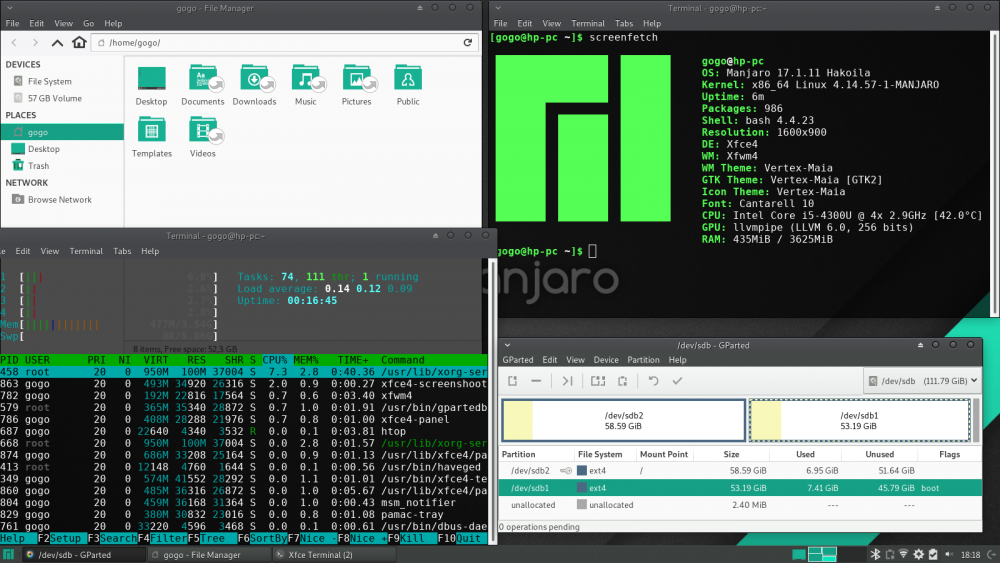Select File System in Devices sidebar
This screenshot has width=1000, height=563.
click(x=50, y=82)
